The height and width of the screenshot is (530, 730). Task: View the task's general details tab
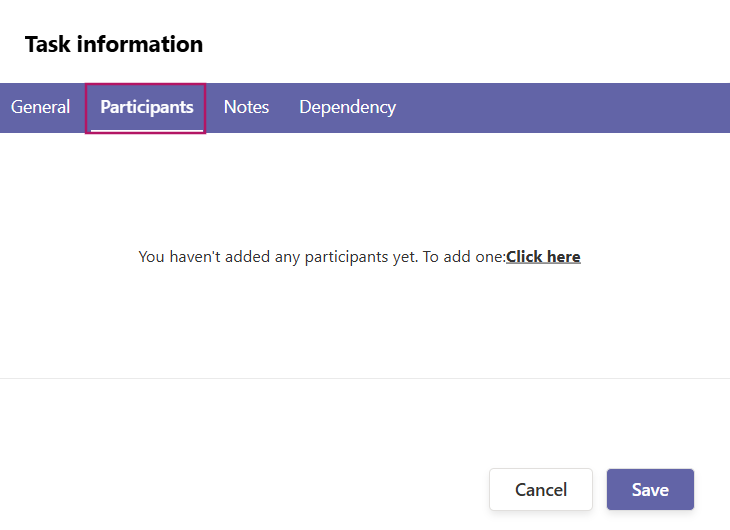coord(40,107)
